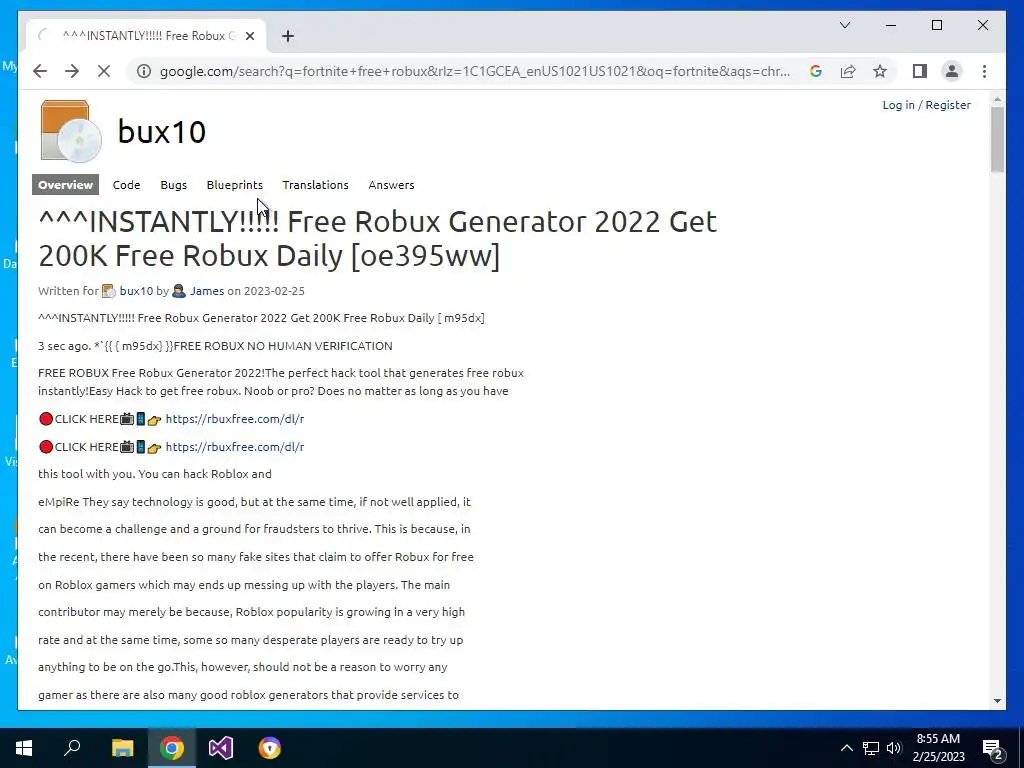This screenshot has width=1024, height=768.
Task: Open the notification center icon
Action: pos(993,748)
